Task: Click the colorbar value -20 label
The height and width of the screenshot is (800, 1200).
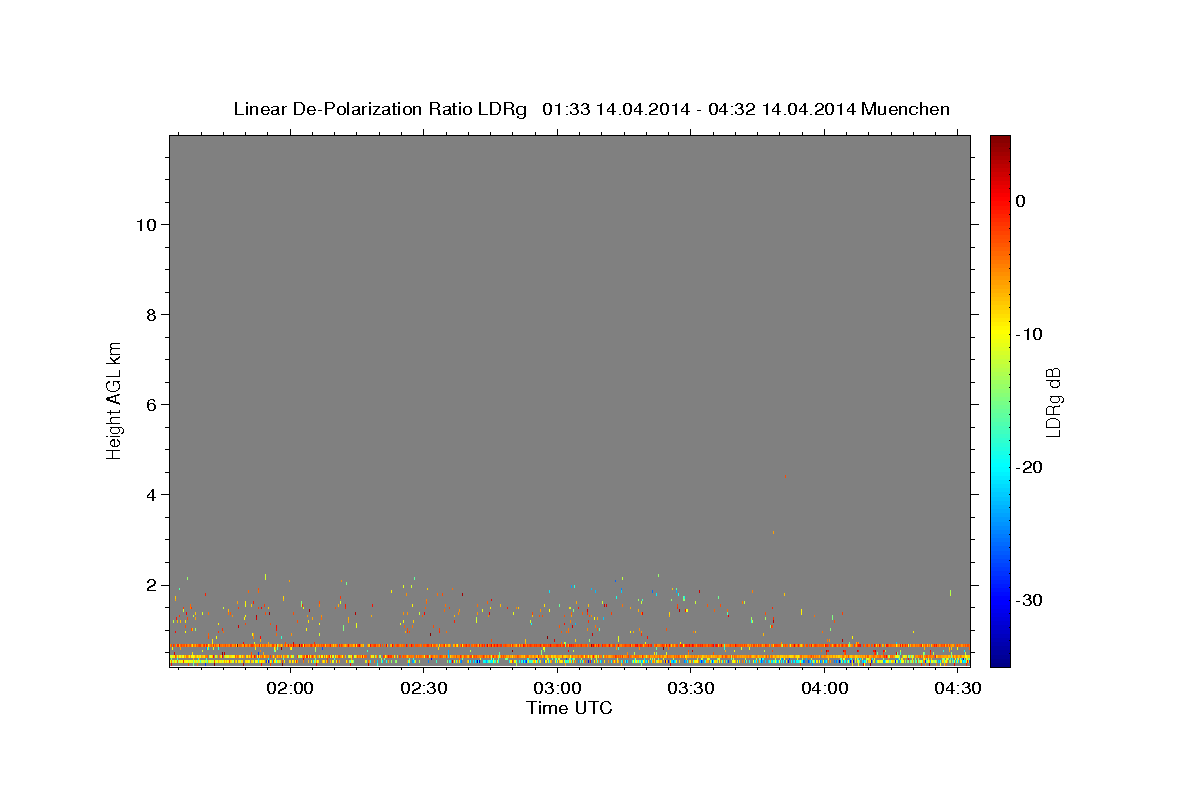Action: pyautogui.click(x=1030, y=467)
